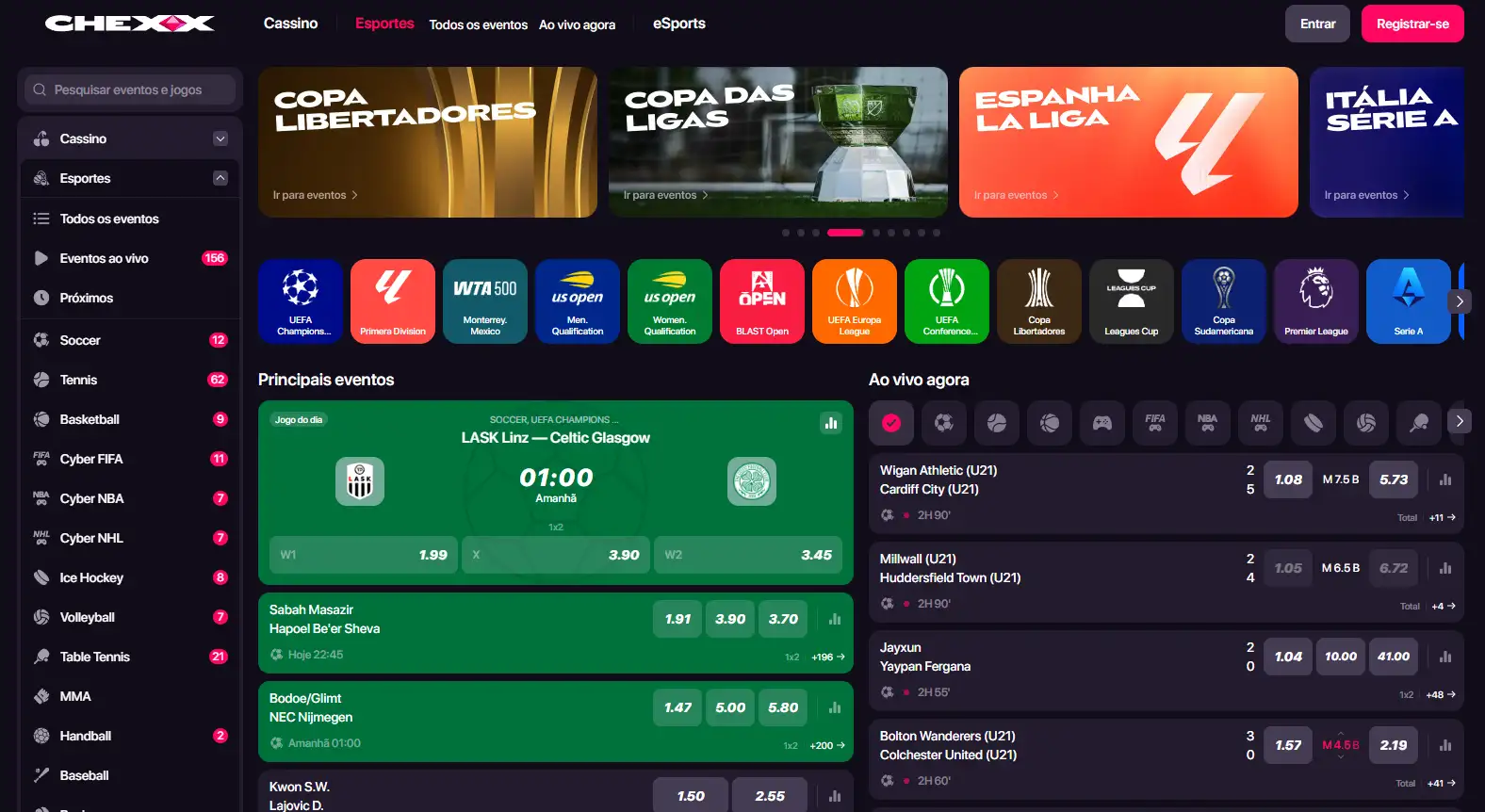Select 1.47 odds for Bodoe/Glimt
1485x812 pixels.
pyautogui.click(x=677, y=707)
